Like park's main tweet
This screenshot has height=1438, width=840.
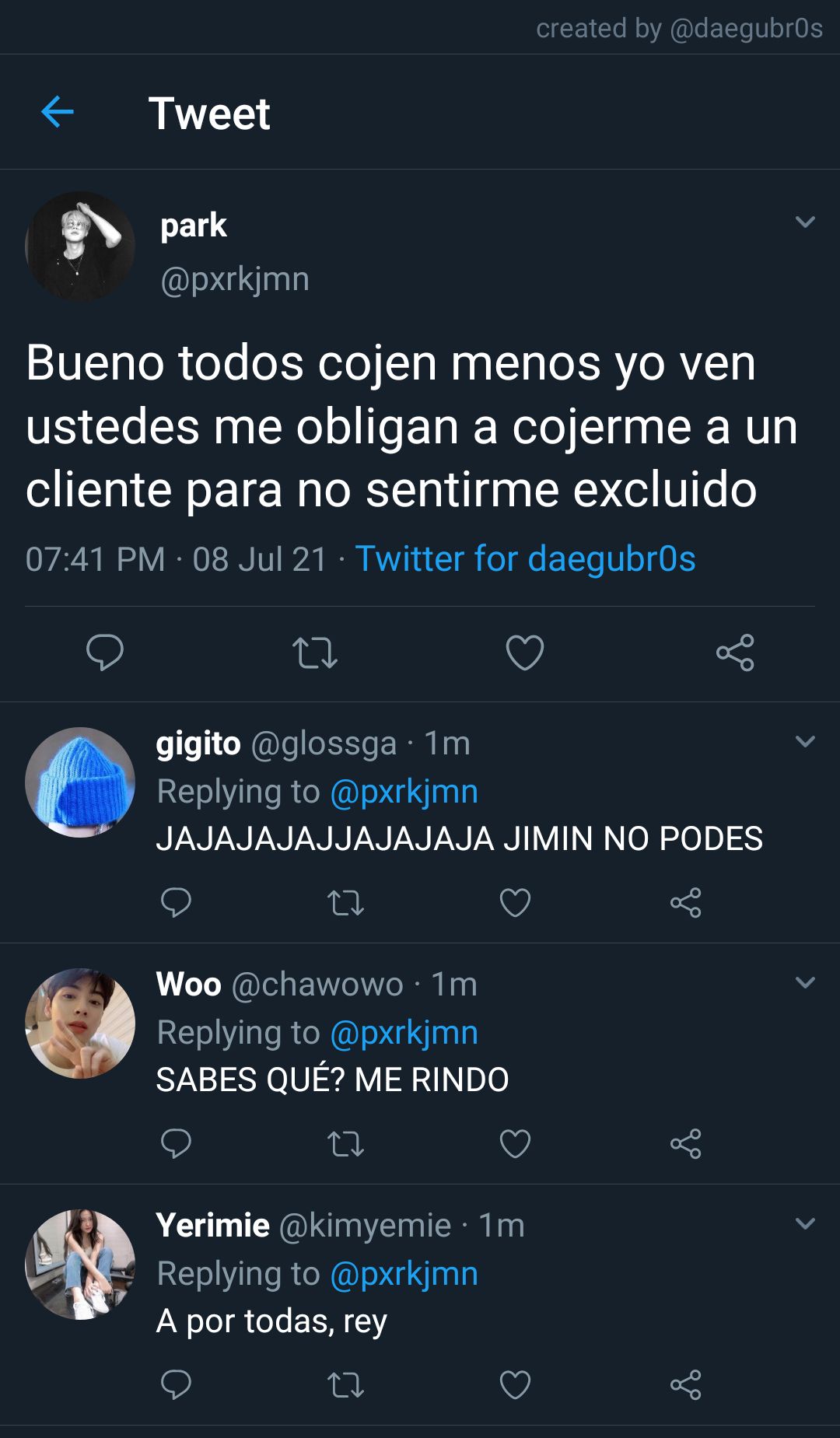coord(525,653)
